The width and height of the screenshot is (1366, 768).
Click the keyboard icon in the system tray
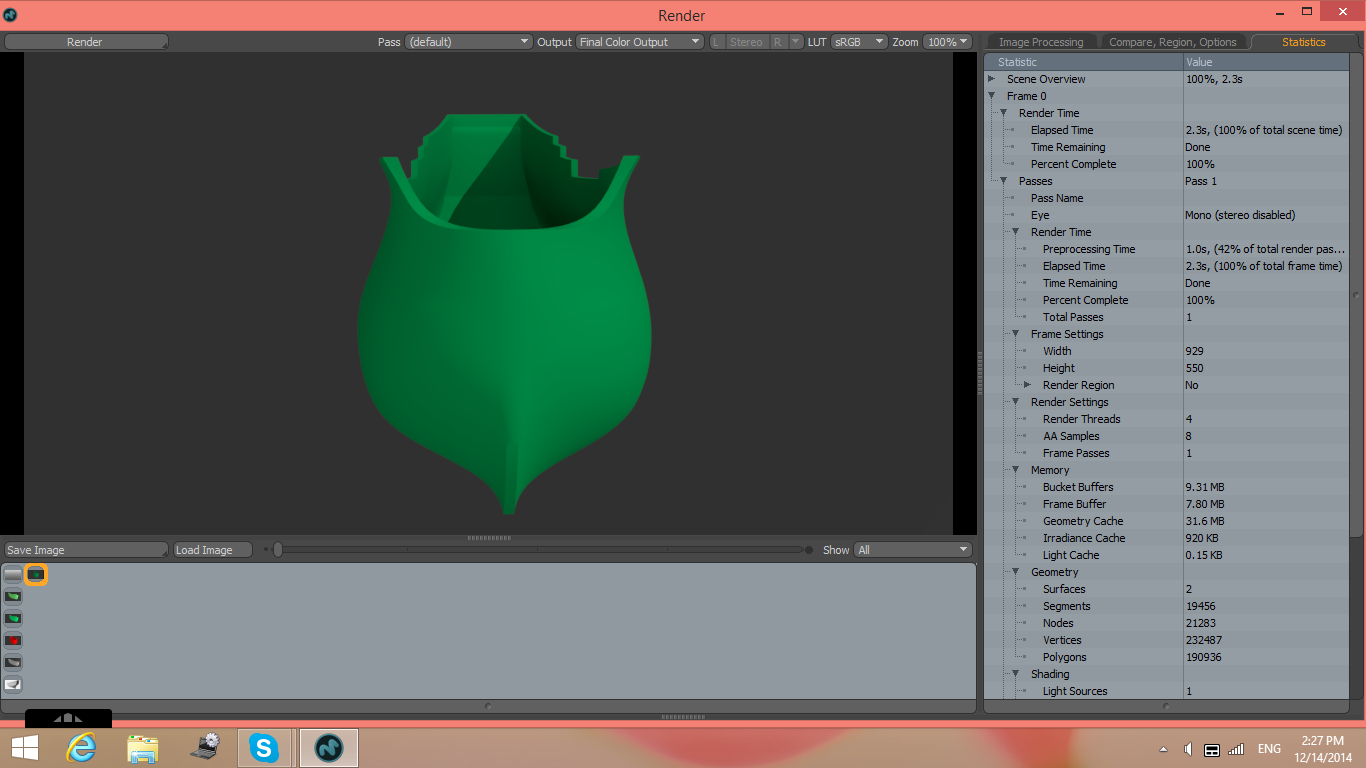1211,749
